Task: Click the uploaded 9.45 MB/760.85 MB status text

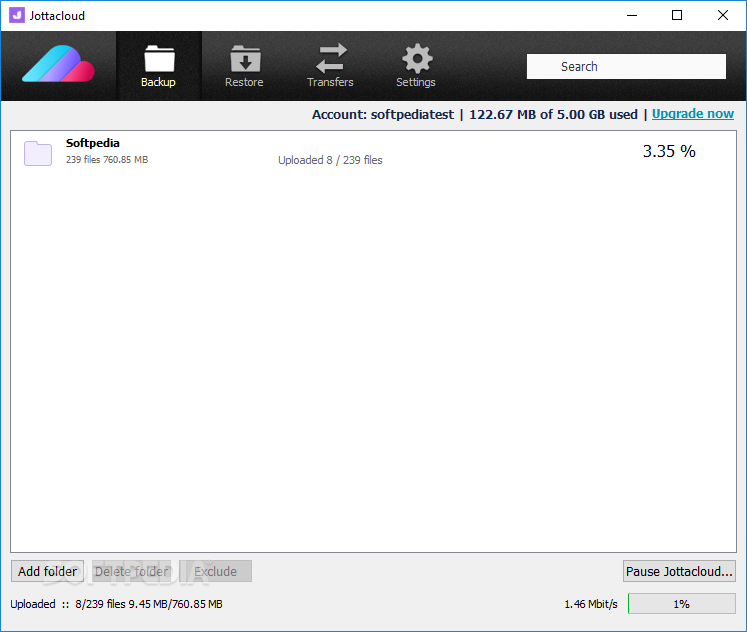Action: tap(116, 604)
